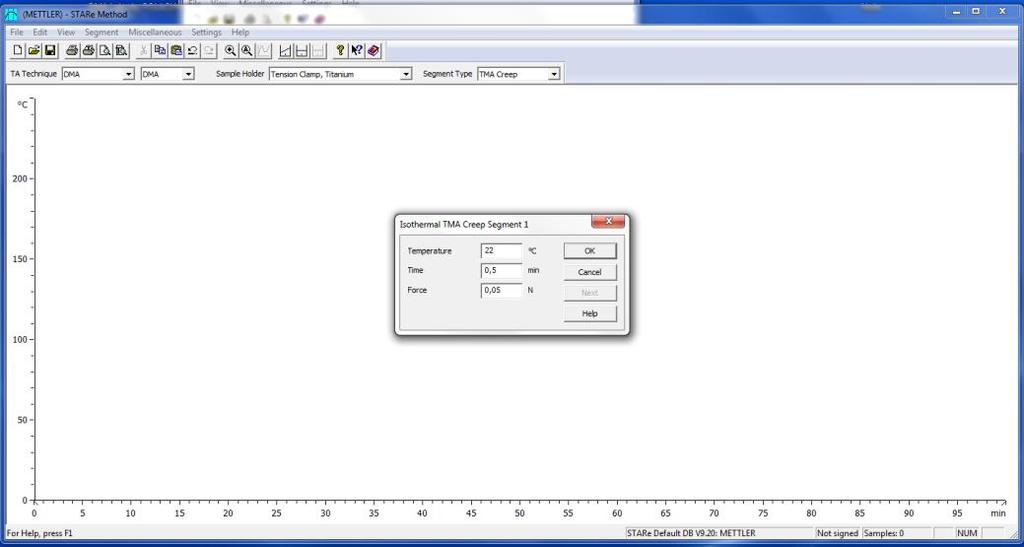Open the Edit menu
Image resolution: width=1024 pixels, height=547 pixels.
[40, 32]
